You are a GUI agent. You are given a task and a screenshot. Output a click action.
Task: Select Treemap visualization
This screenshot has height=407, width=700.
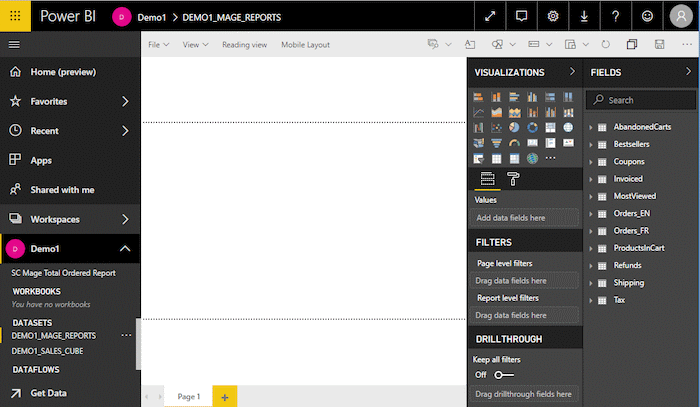tap(550, 128)
